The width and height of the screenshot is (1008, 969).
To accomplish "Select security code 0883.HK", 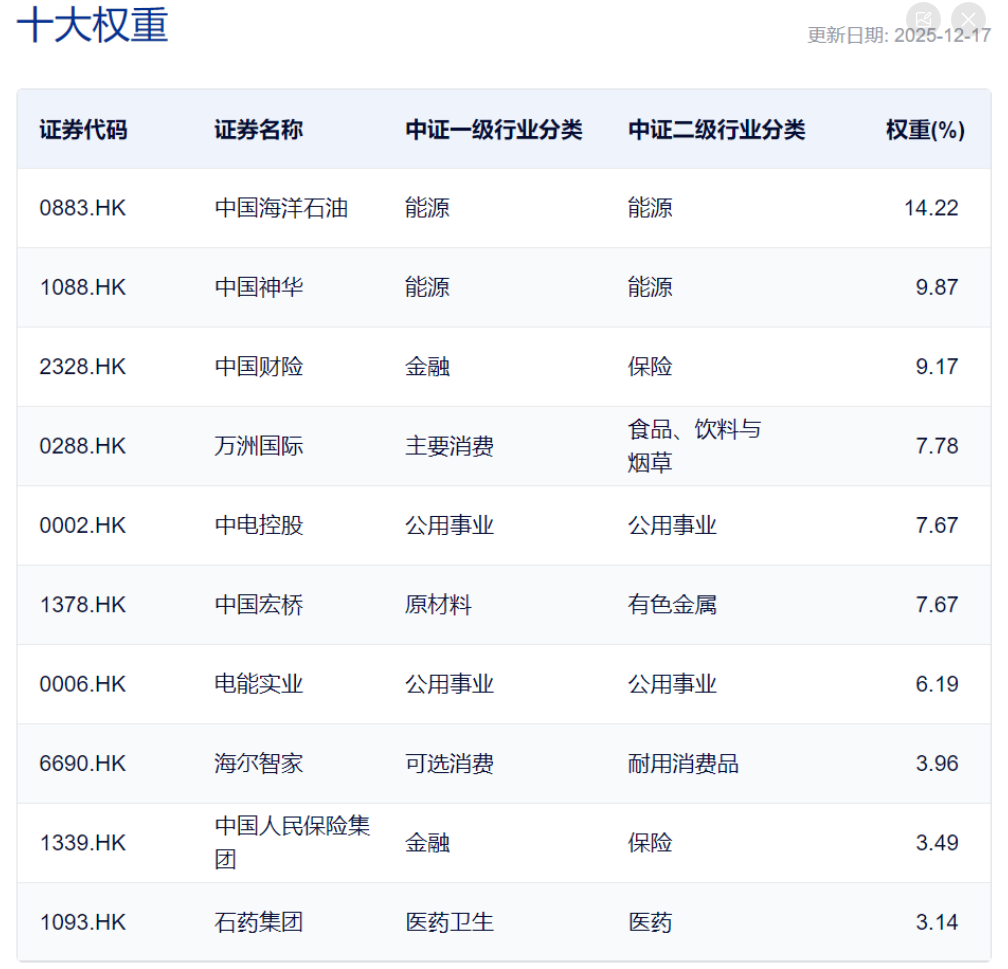I will tap(82, 208).
